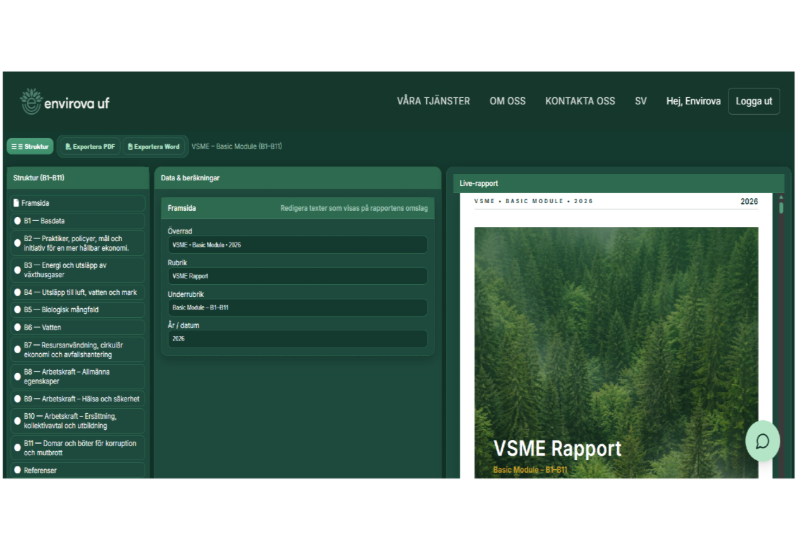This screenshot has width=800, height=550.
Task: Click the list icon on Struktur button
Action: 17,147
